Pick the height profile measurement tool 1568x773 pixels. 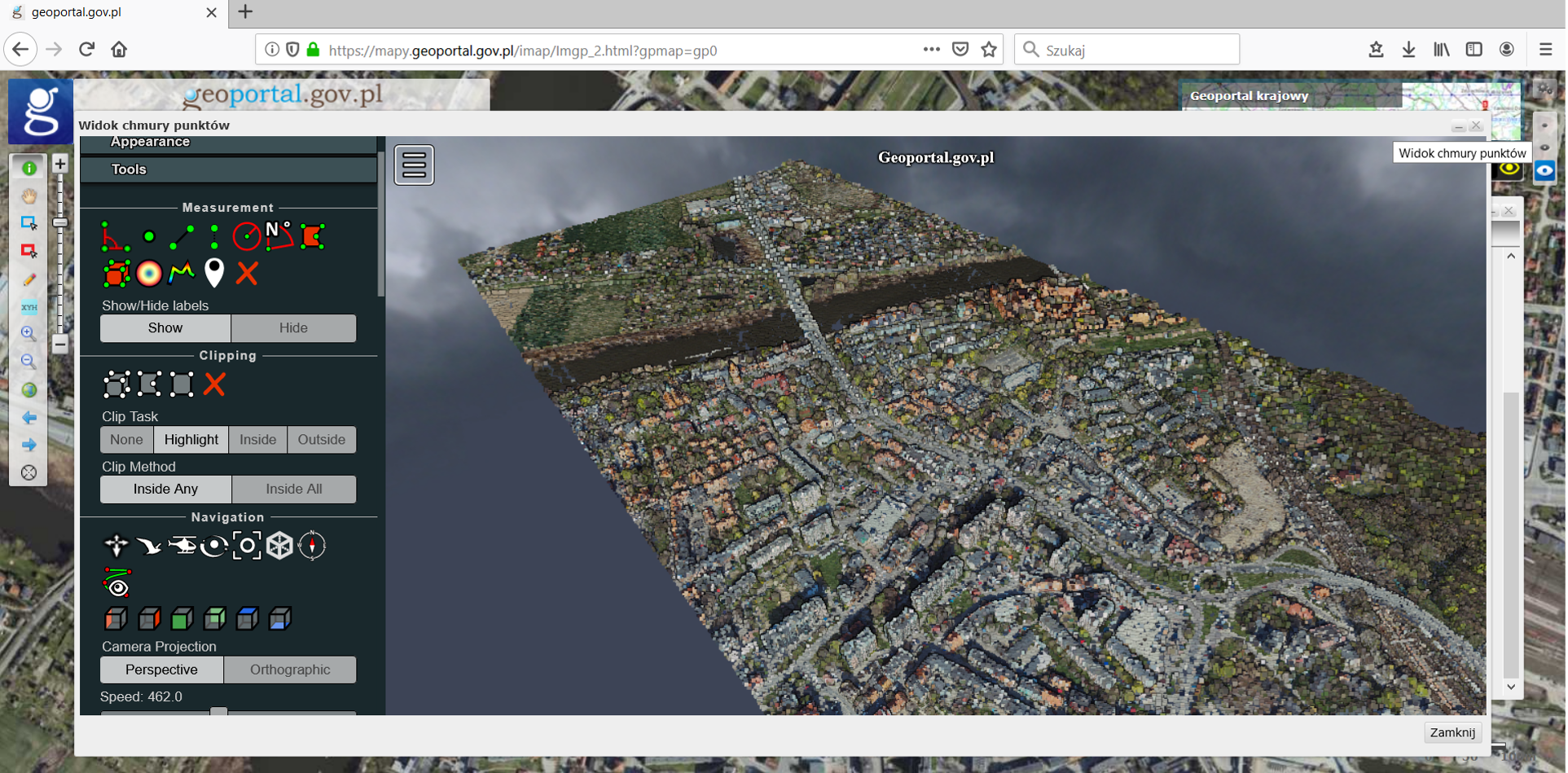coord(182,273)
